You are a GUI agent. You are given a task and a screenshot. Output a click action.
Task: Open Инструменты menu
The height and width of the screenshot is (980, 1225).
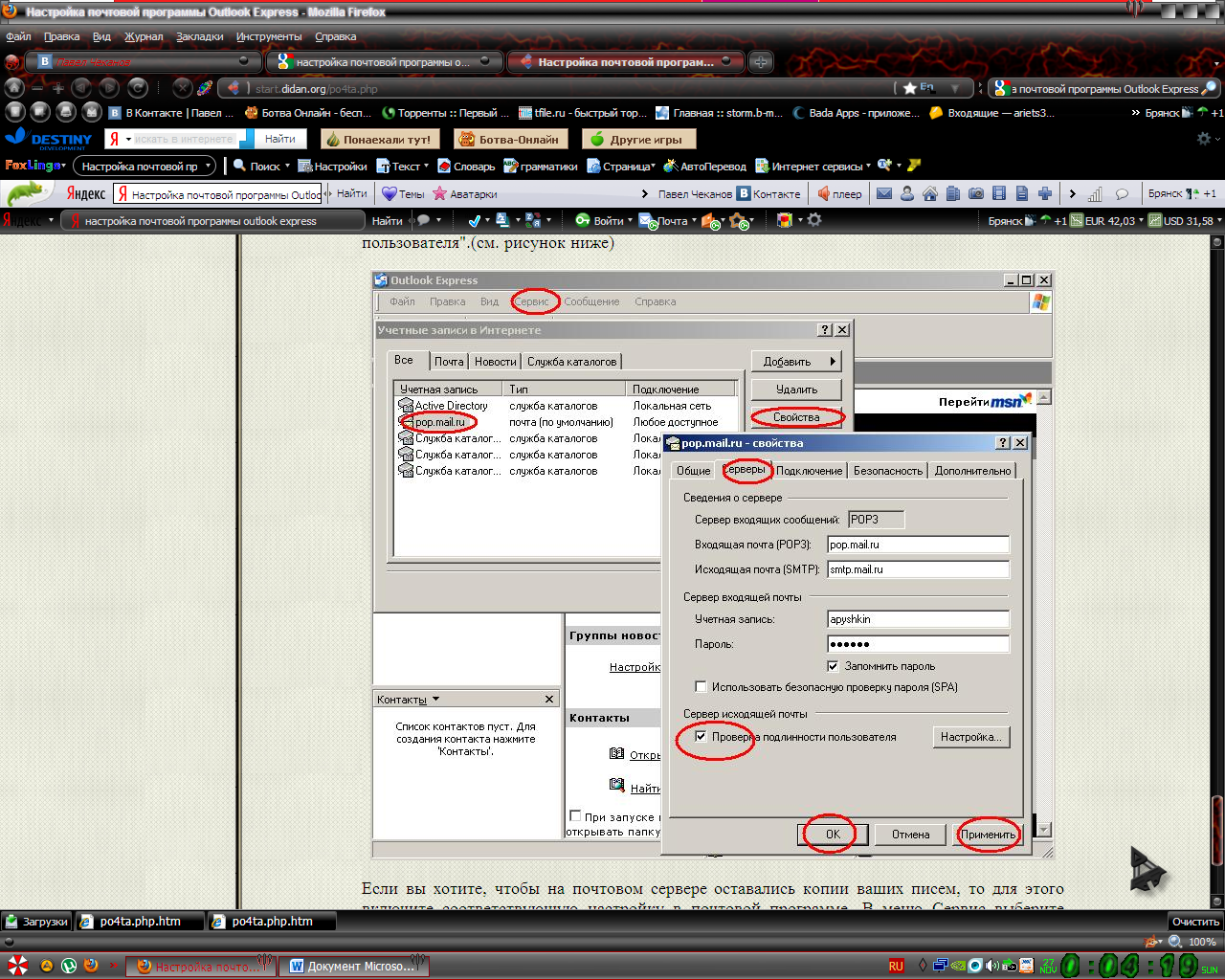(x=269, y=36)
